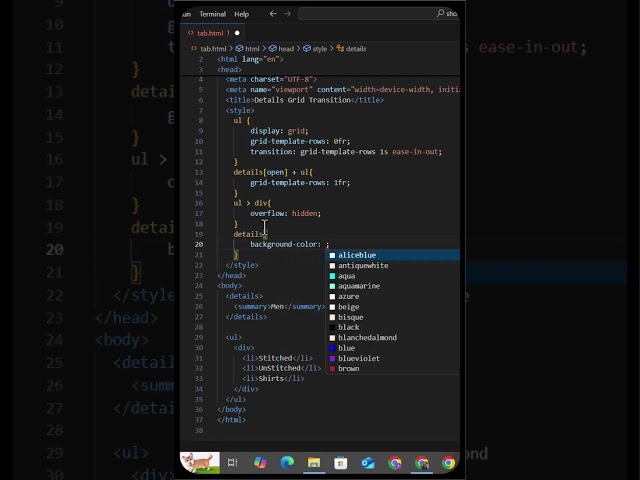
Task: Pick the aquamarine suggestion
Action: [x=393, y=286]
